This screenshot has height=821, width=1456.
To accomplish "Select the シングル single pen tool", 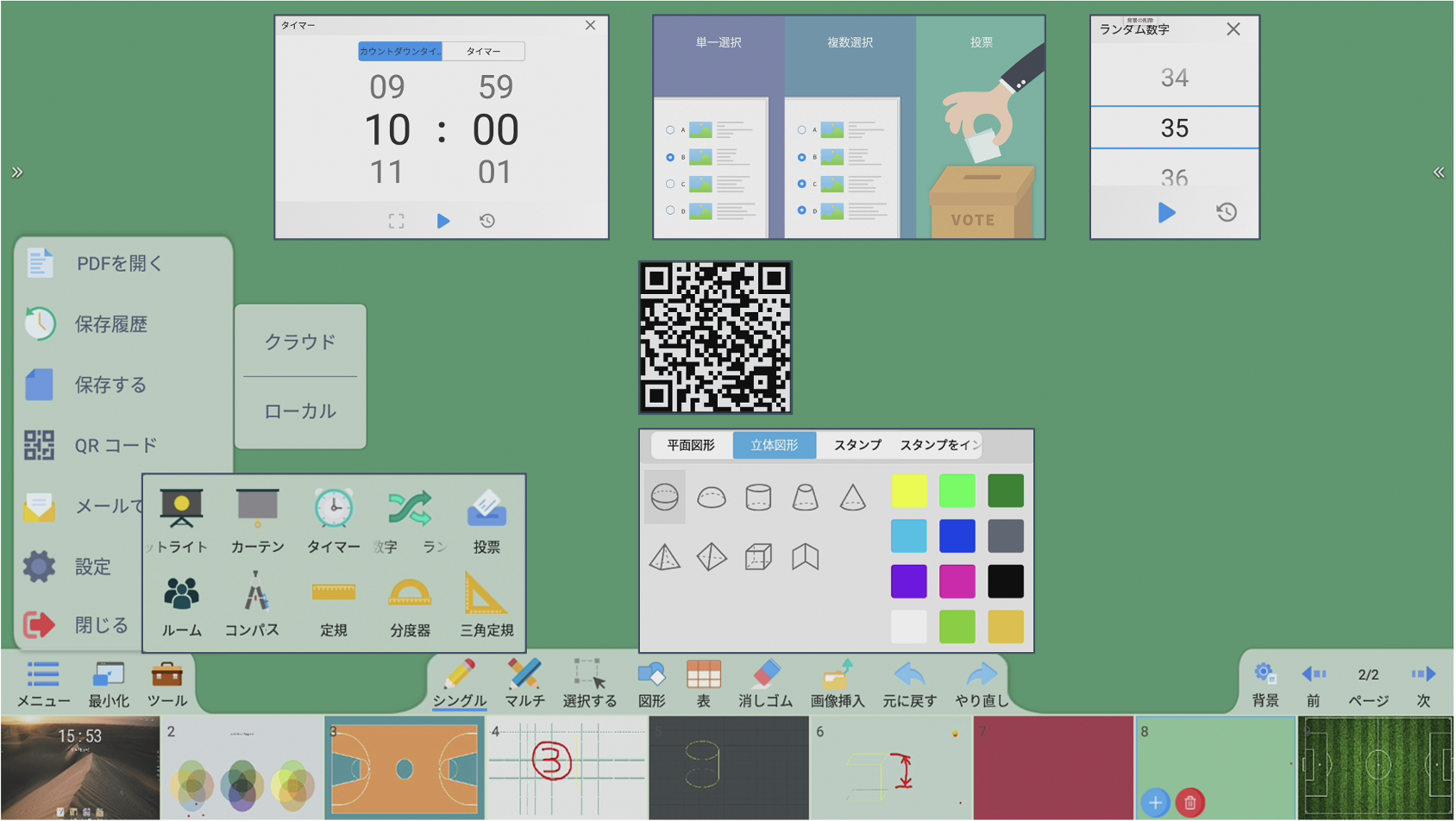I will tap(460, 683).
